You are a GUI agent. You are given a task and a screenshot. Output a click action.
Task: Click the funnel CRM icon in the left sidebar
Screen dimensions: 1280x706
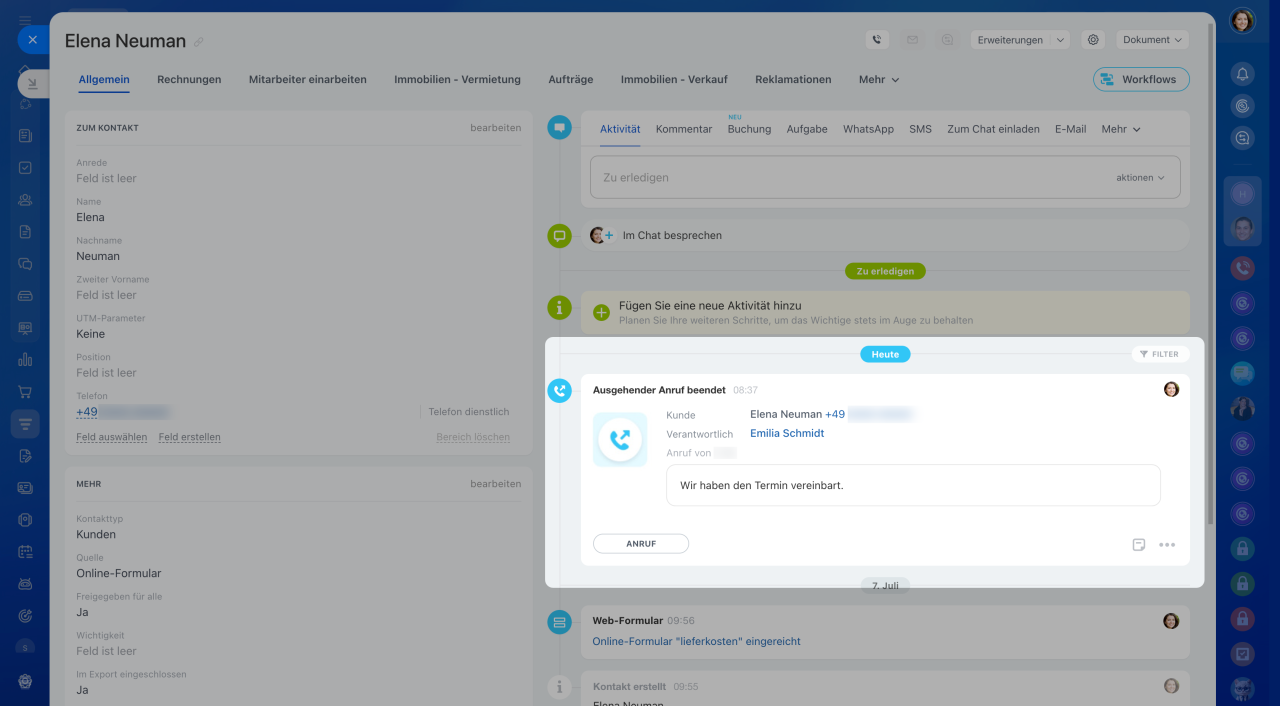tap(25, 424)
